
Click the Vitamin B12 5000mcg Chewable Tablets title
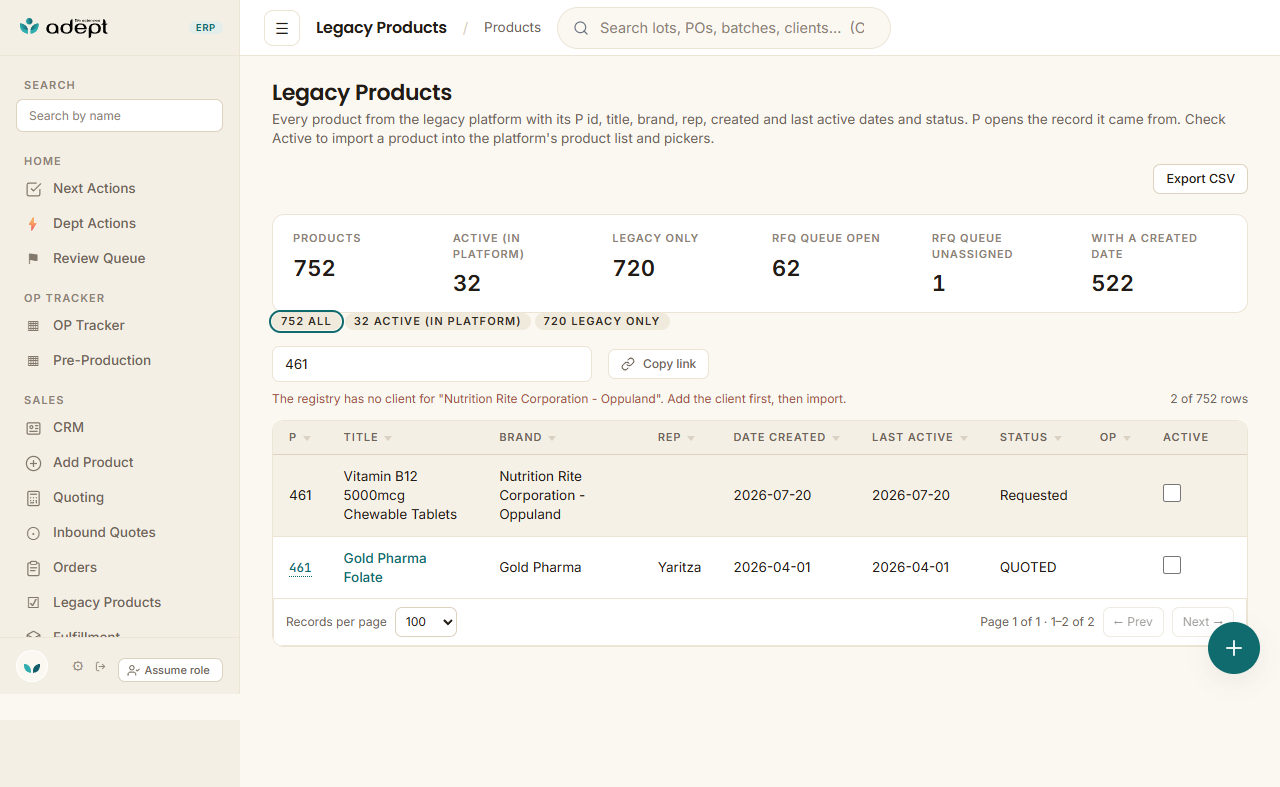coord(400,496)
